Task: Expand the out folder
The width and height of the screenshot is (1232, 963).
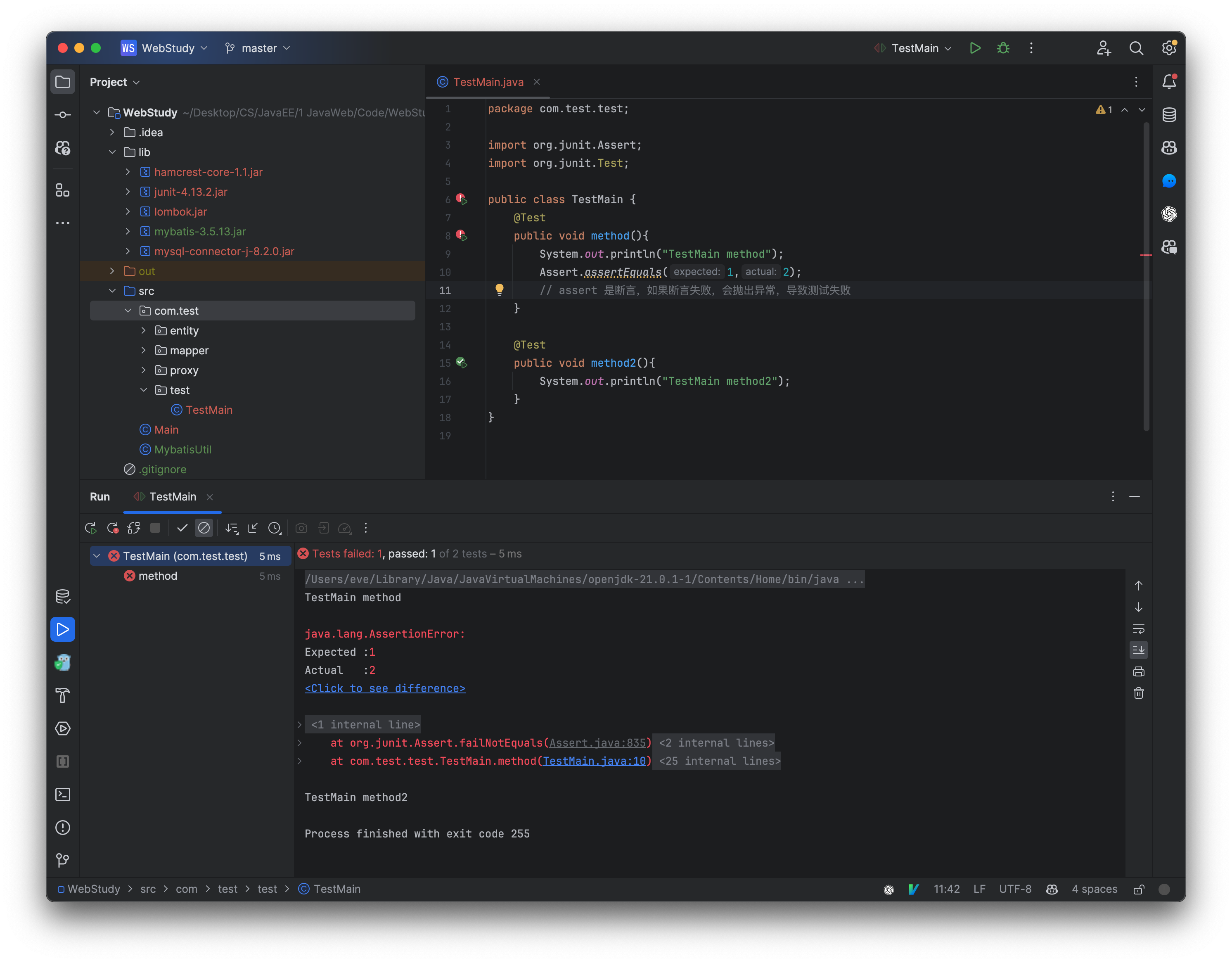Action: click(112, 271)
